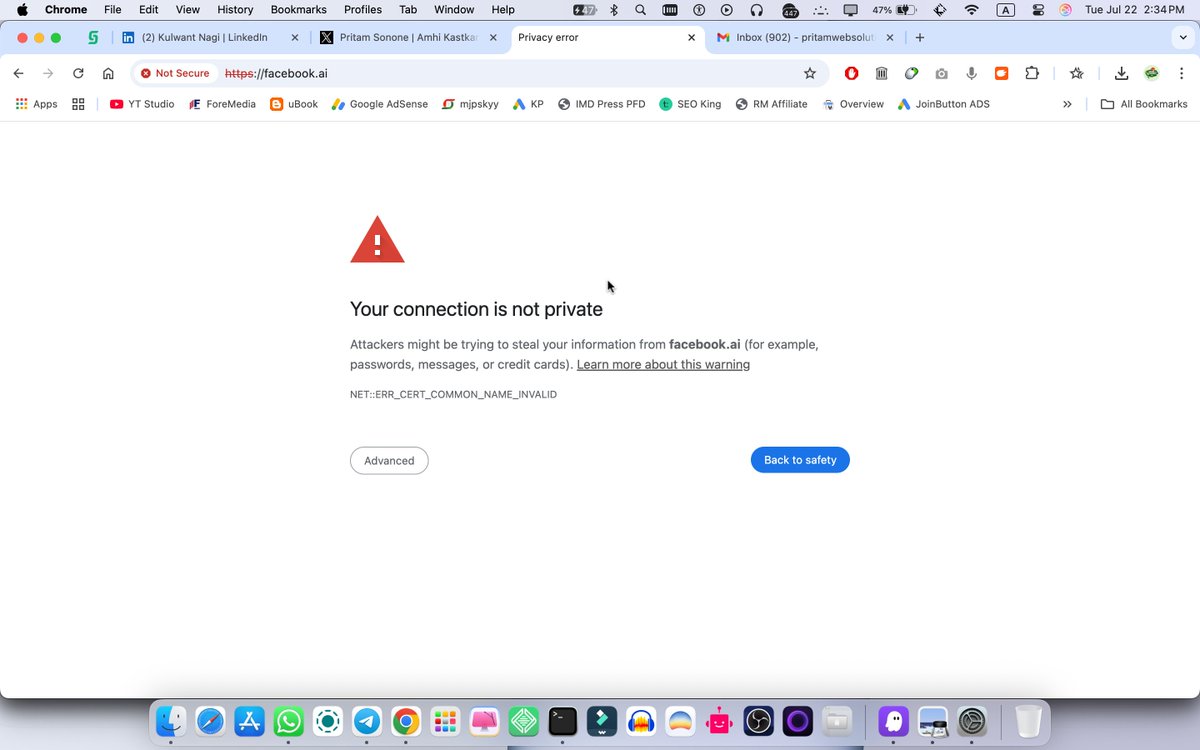Open Chrome downloads via arrow icon
Viewport: 1200px width, 750px height.
(1121, 73)
